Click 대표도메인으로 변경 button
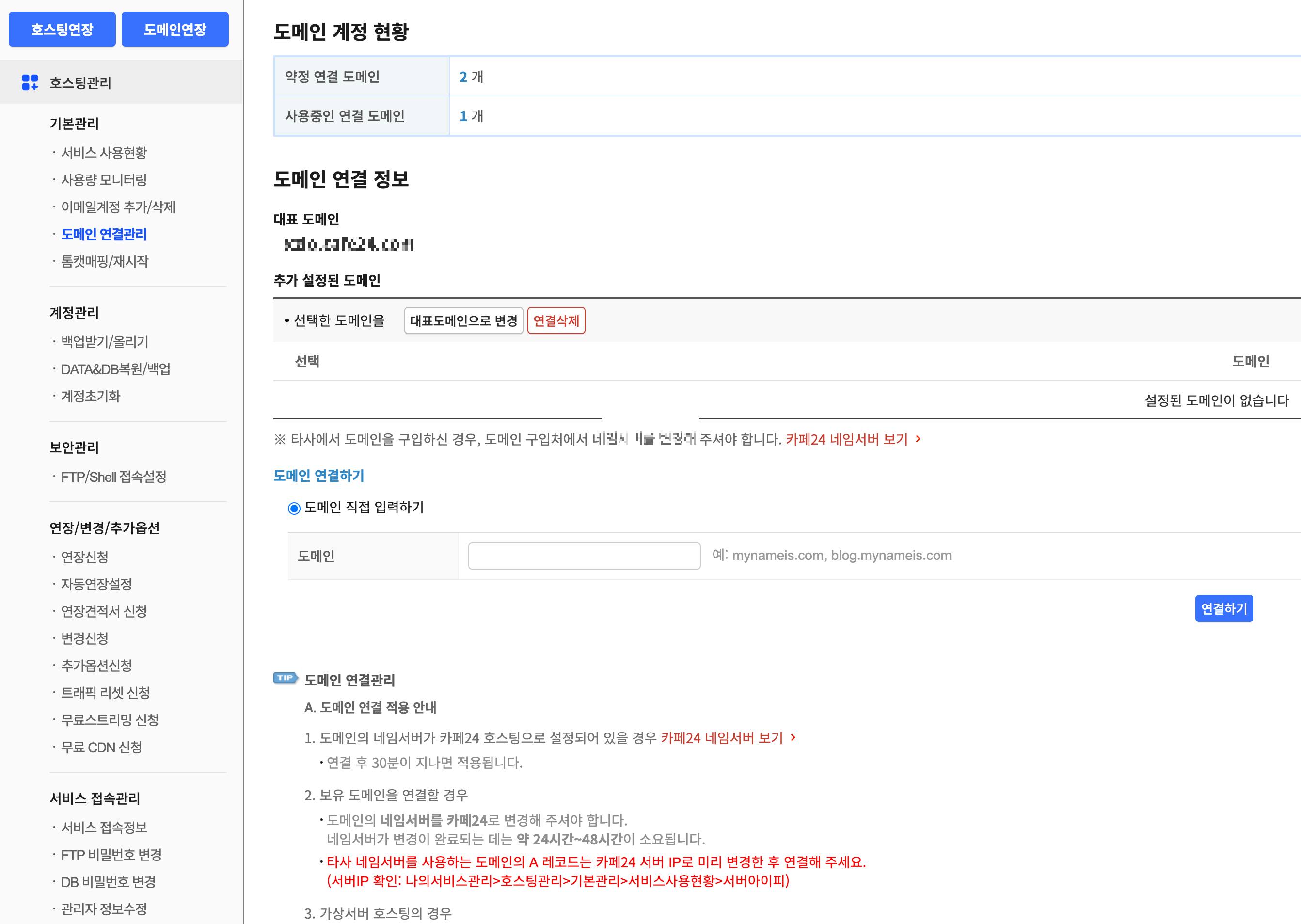1301x924 pixels. [x=463, y=320]
